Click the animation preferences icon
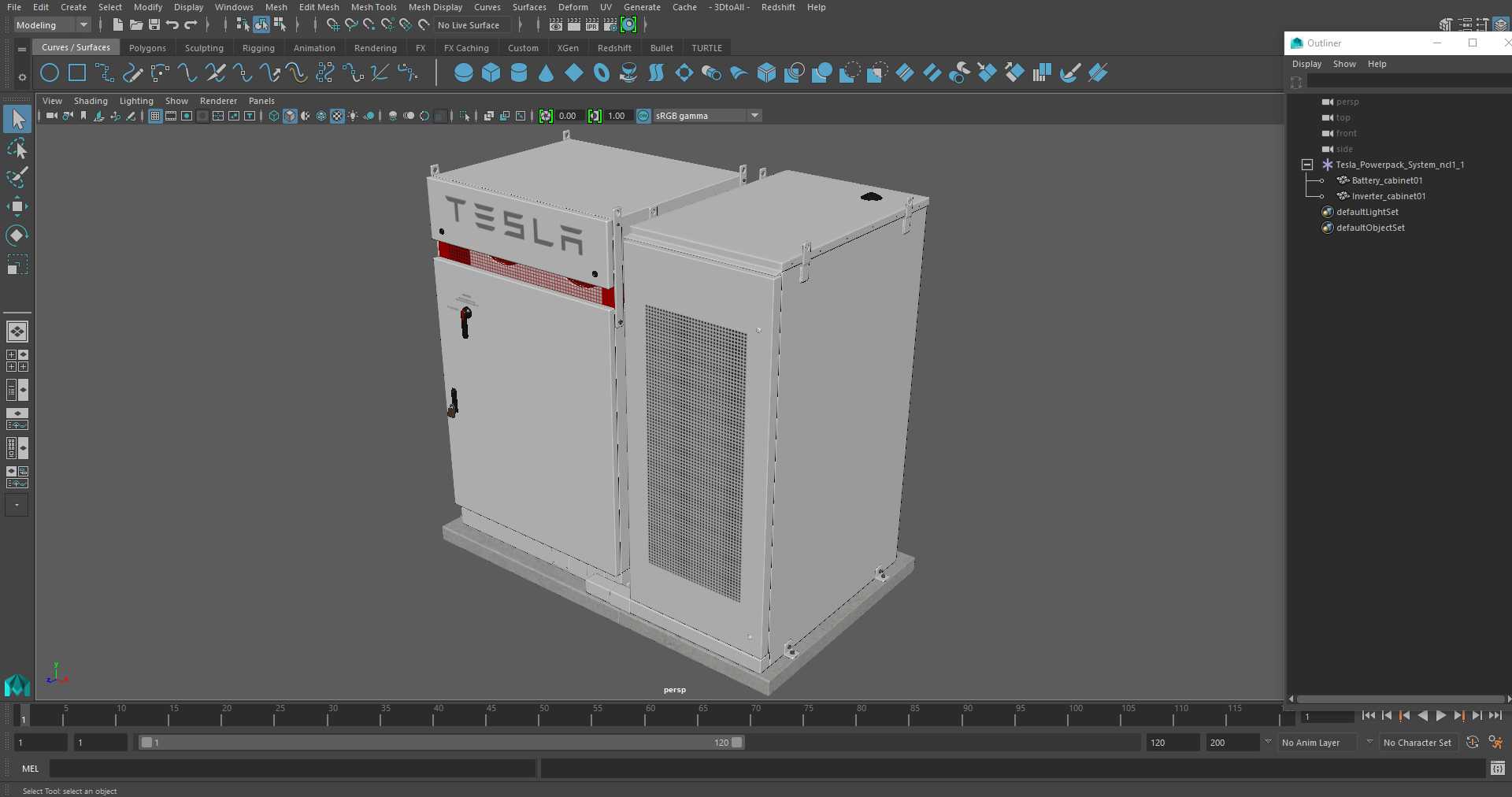The height and width of the screenshot is (797, 1512). 1495,742
